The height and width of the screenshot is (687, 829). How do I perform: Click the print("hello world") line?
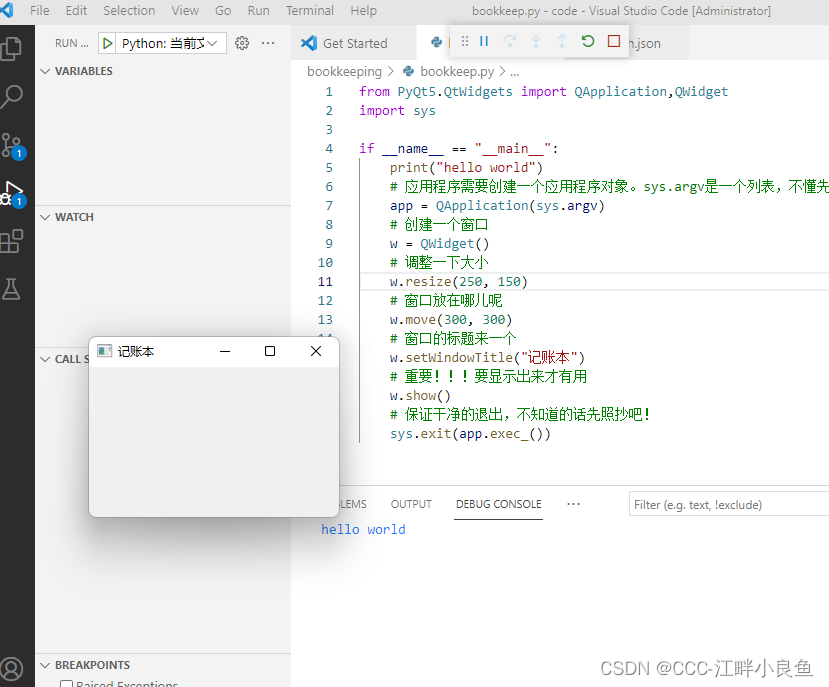coord(466,168)
